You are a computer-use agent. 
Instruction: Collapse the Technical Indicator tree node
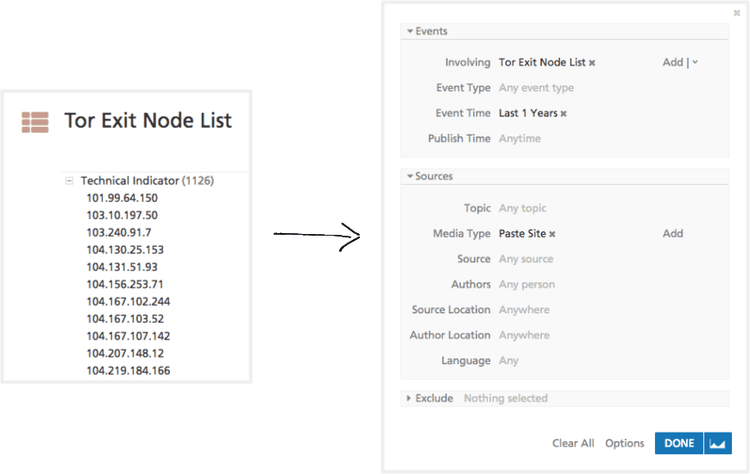pyautogui.click(x=69, y=181)
